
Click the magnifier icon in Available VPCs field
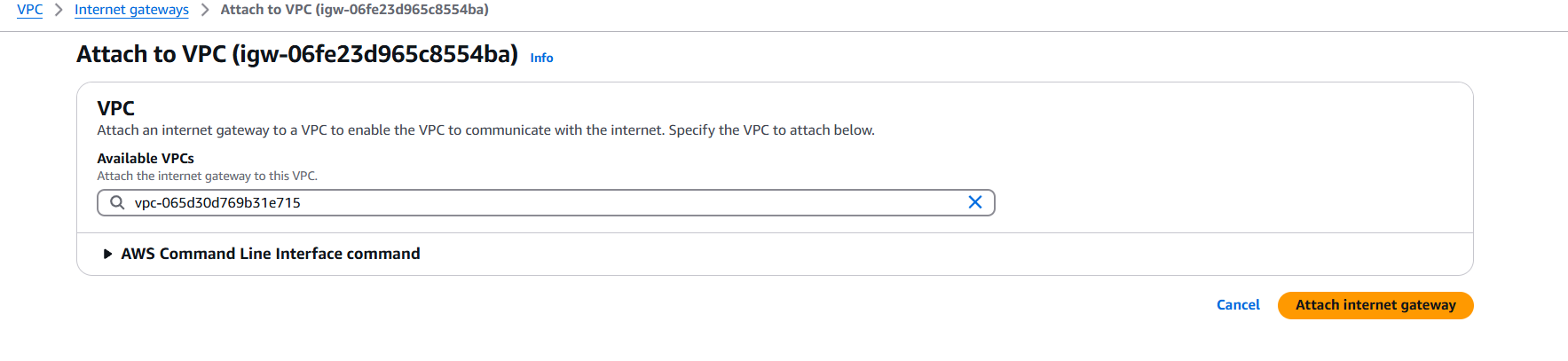pyautogui.click(x=117, y=202)
